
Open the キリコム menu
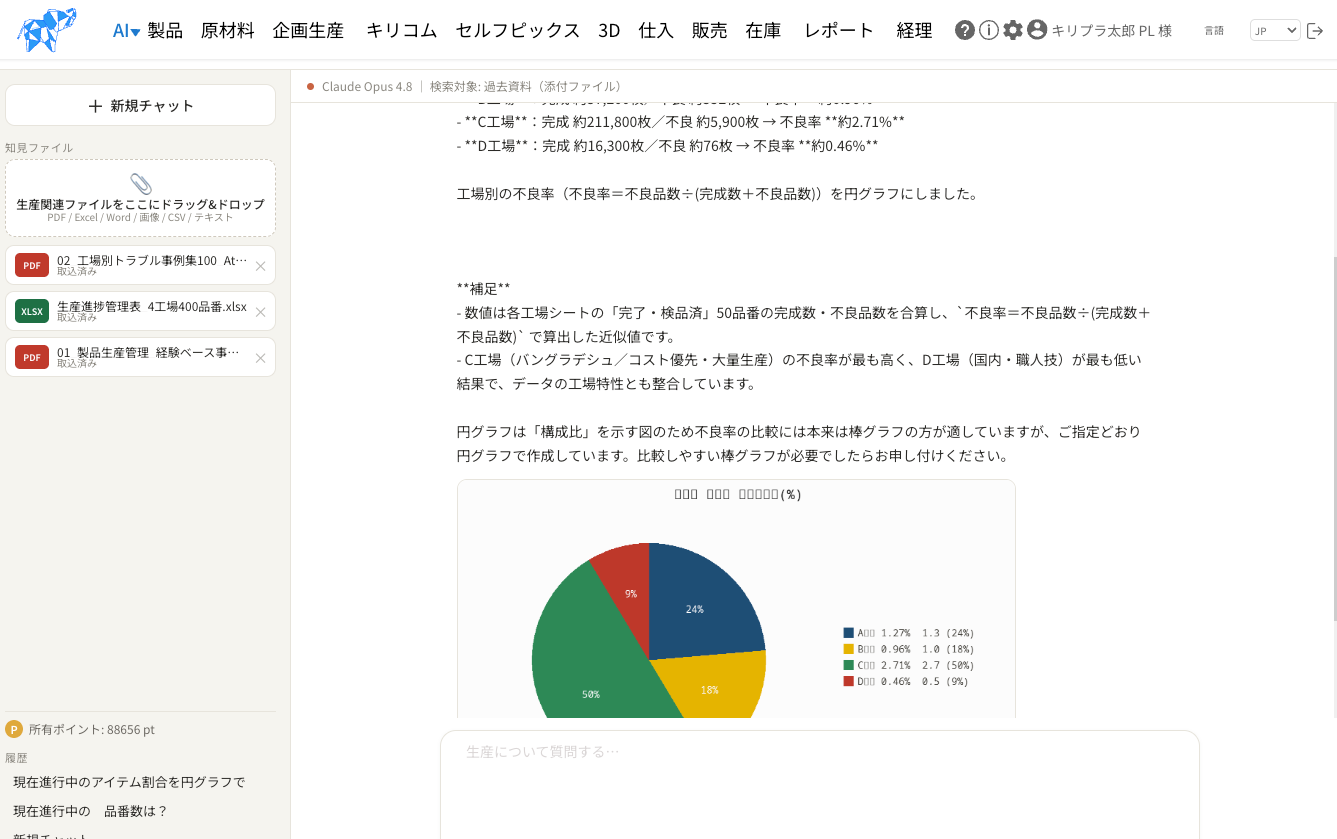(402, 31)
